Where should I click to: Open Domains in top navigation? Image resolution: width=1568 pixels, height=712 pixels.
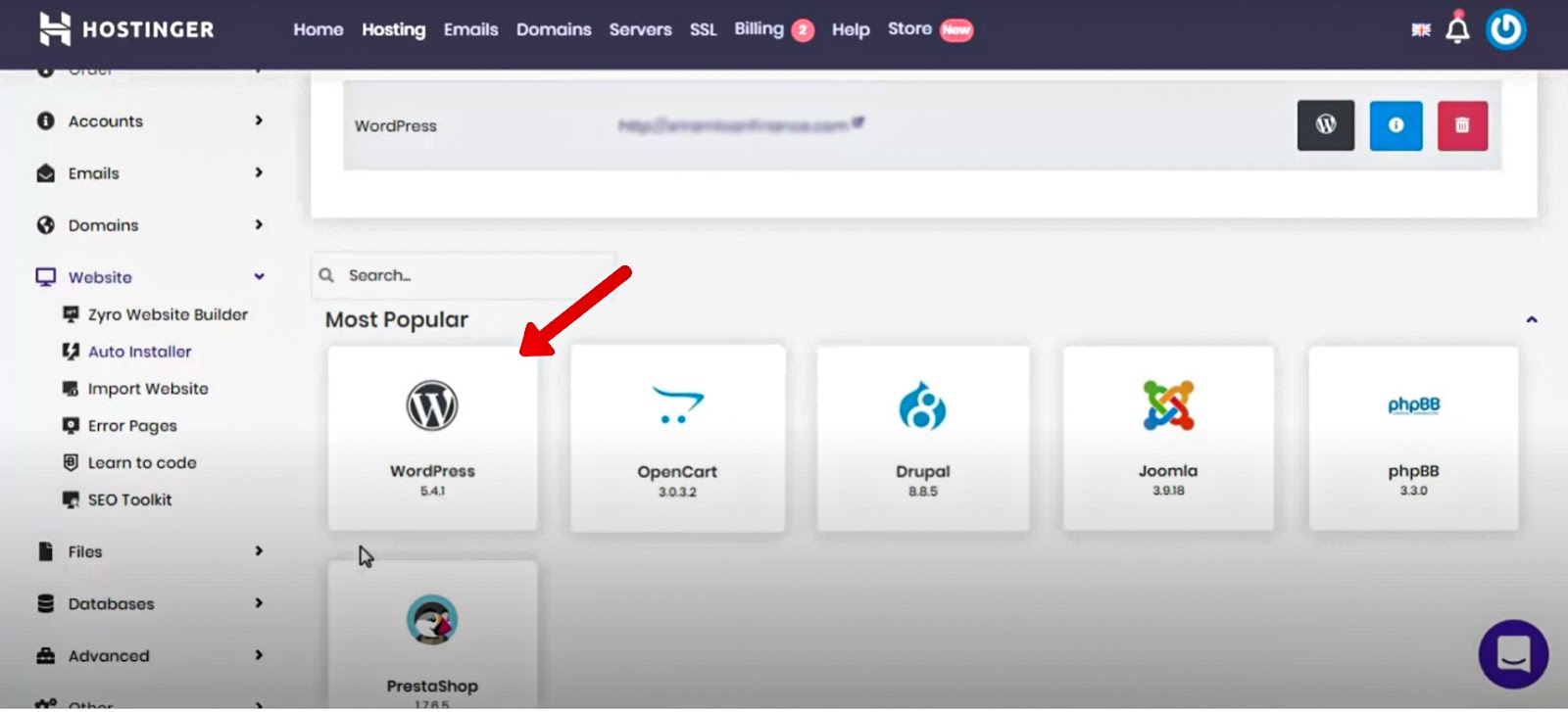554,29
